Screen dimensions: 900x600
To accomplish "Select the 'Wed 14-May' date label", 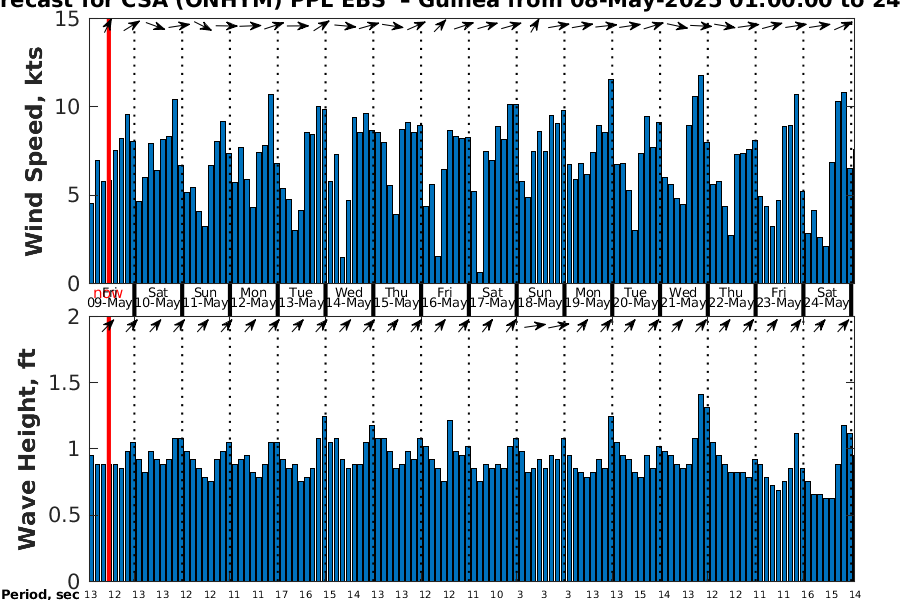I will (x=349, y=297).
